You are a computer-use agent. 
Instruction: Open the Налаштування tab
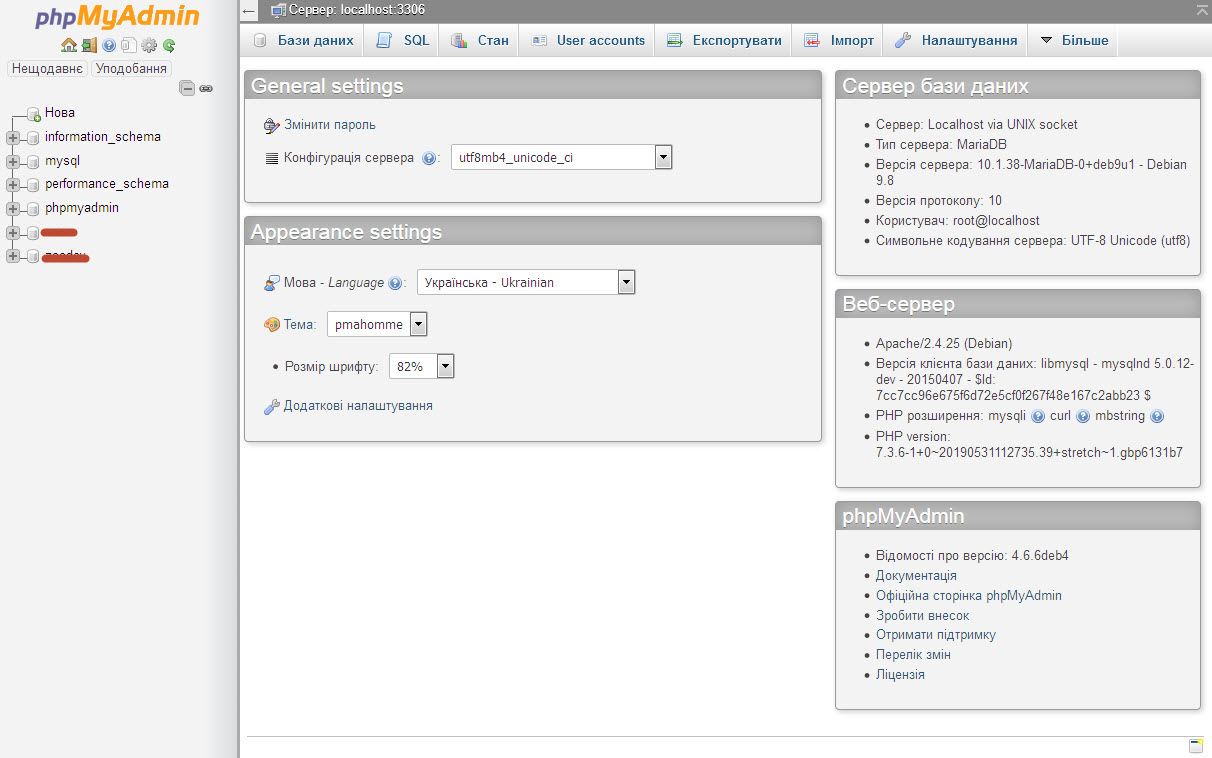(x=956, y=40)
